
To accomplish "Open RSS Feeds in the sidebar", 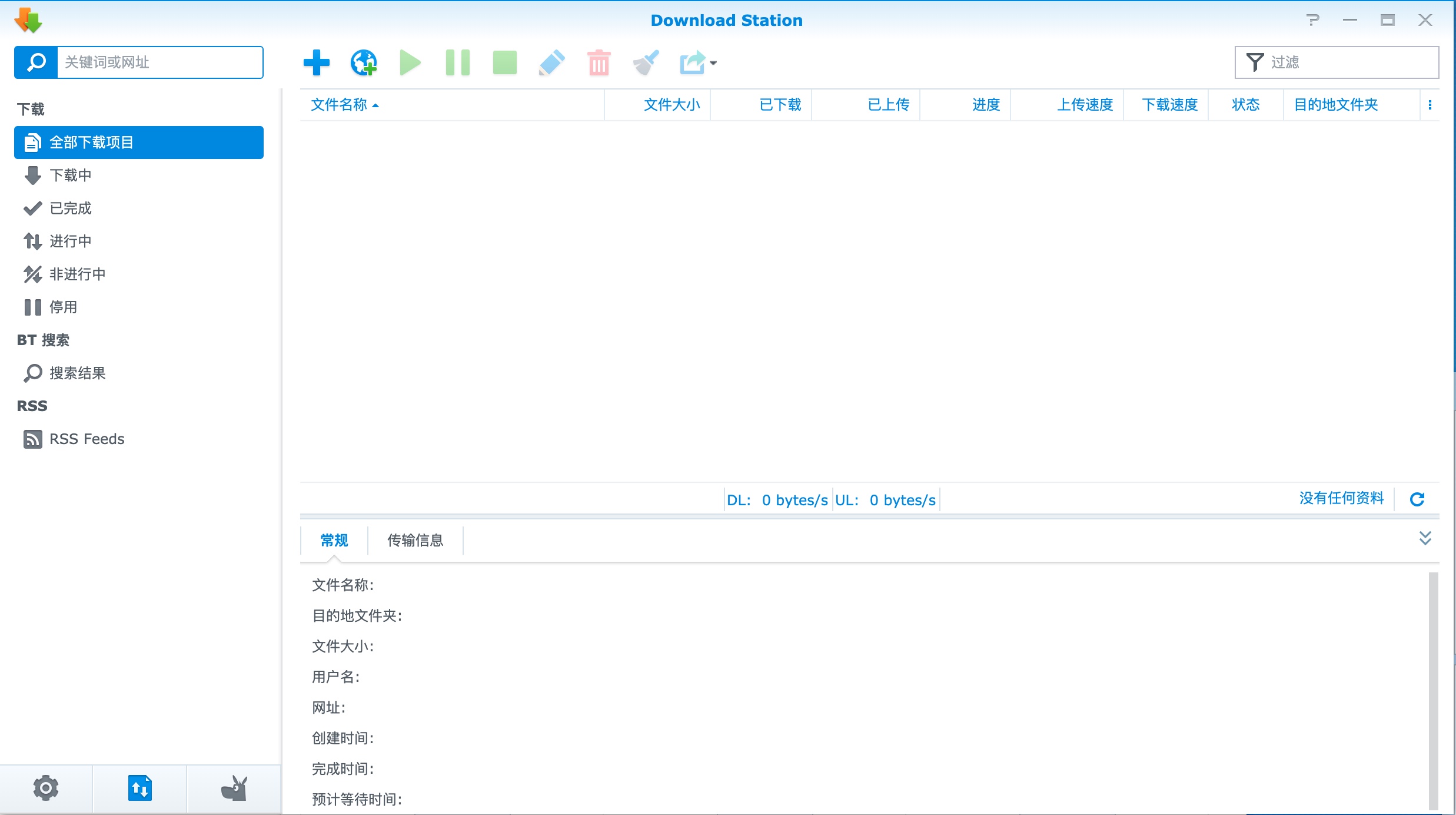I will [87, 439].
